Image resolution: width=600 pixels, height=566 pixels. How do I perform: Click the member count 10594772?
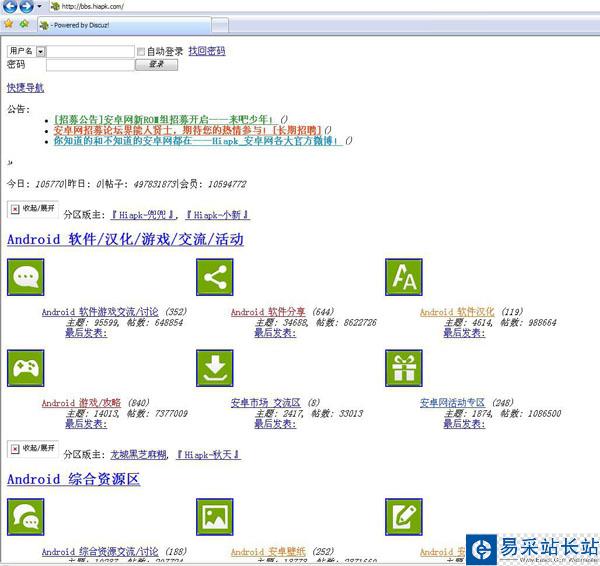point(227,184)
